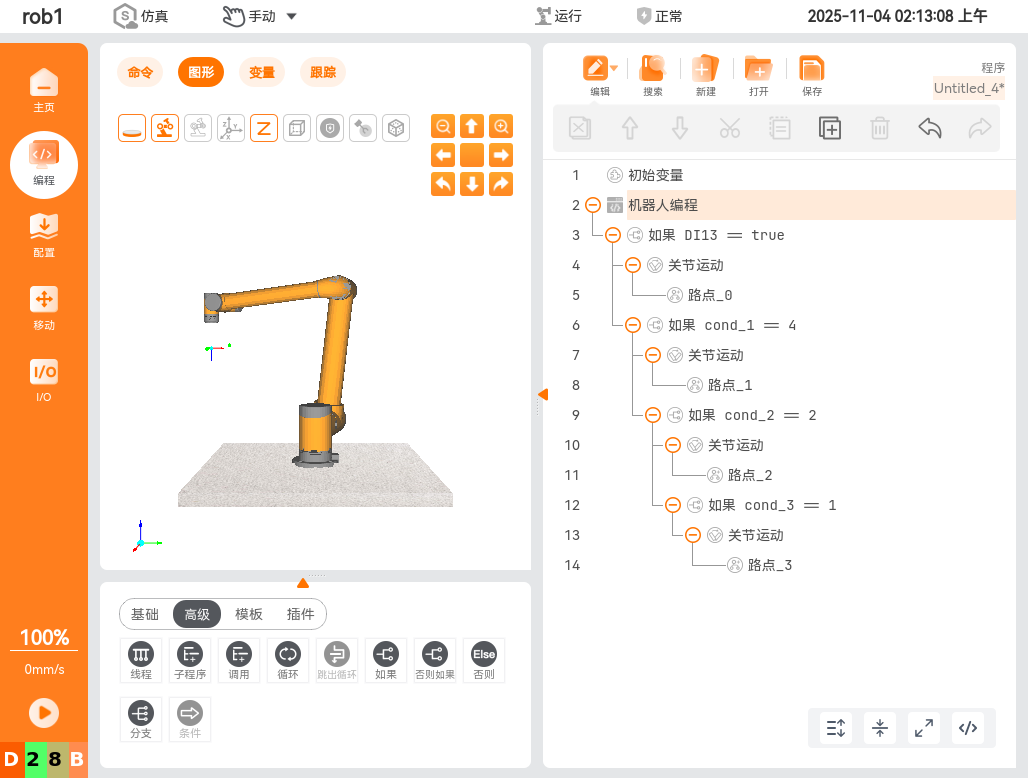Collapse the 机器人编程 tree node
Screen dimensions: 1028x778
pos(593,205)
